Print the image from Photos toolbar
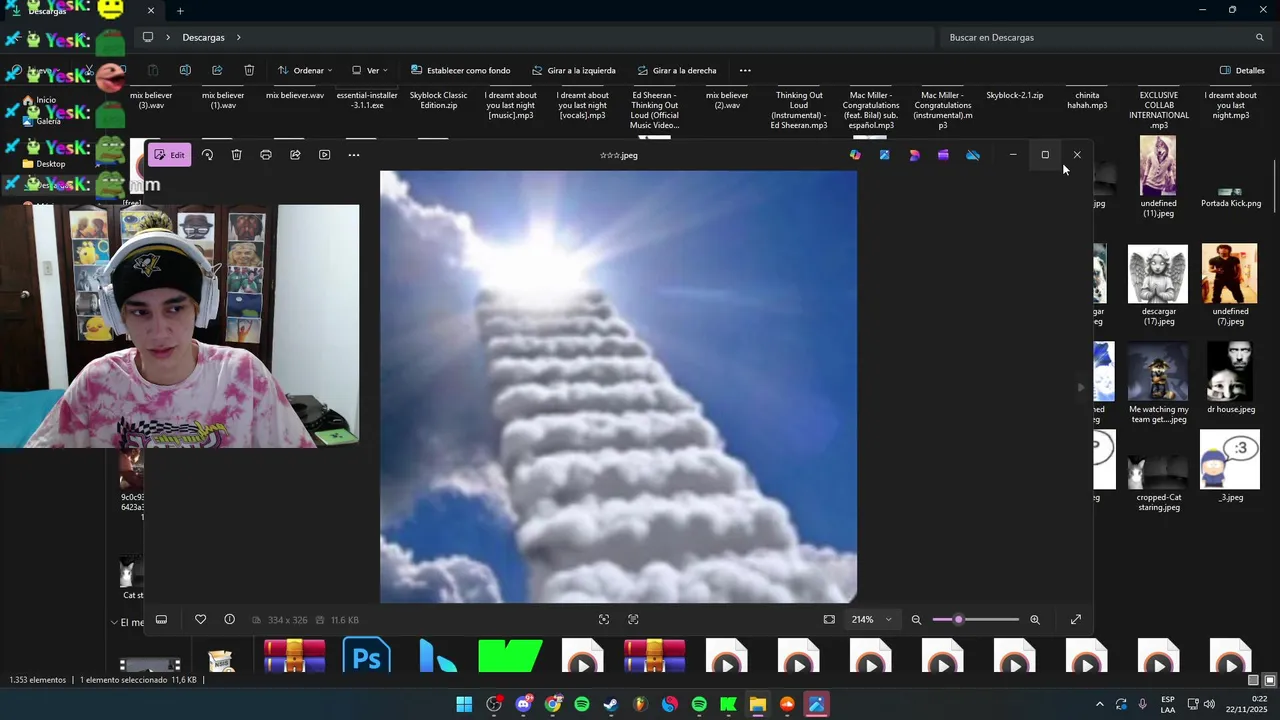 [265, 155]
